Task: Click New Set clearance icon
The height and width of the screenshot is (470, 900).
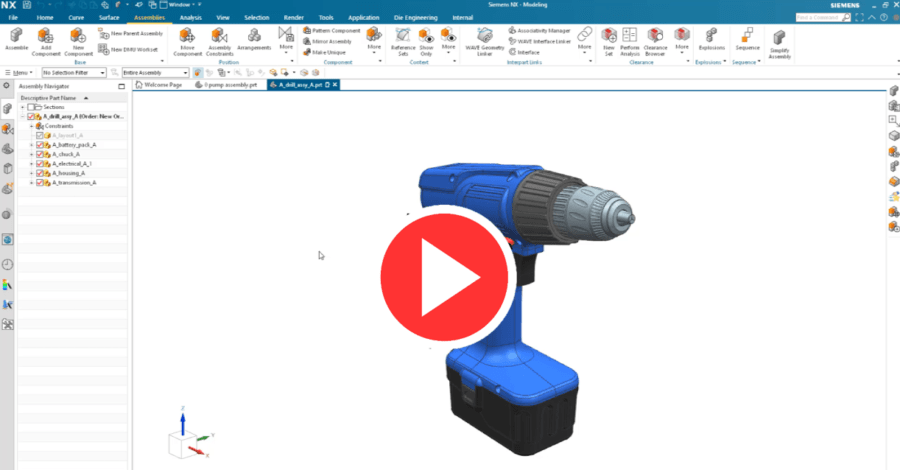Action: (x=608, y=36)
